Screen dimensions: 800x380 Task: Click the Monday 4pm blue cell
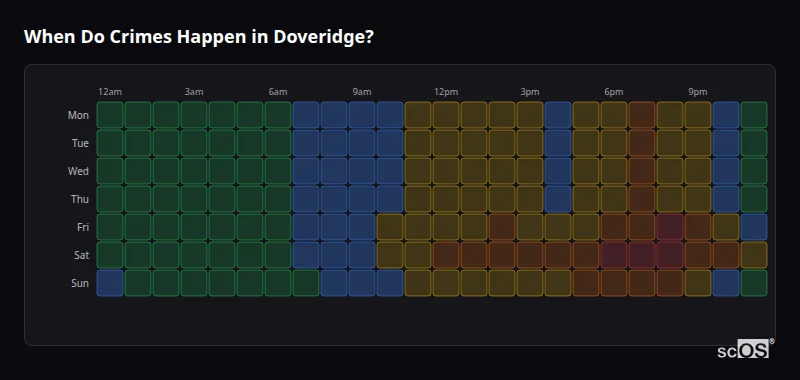[x=558, y=115]
